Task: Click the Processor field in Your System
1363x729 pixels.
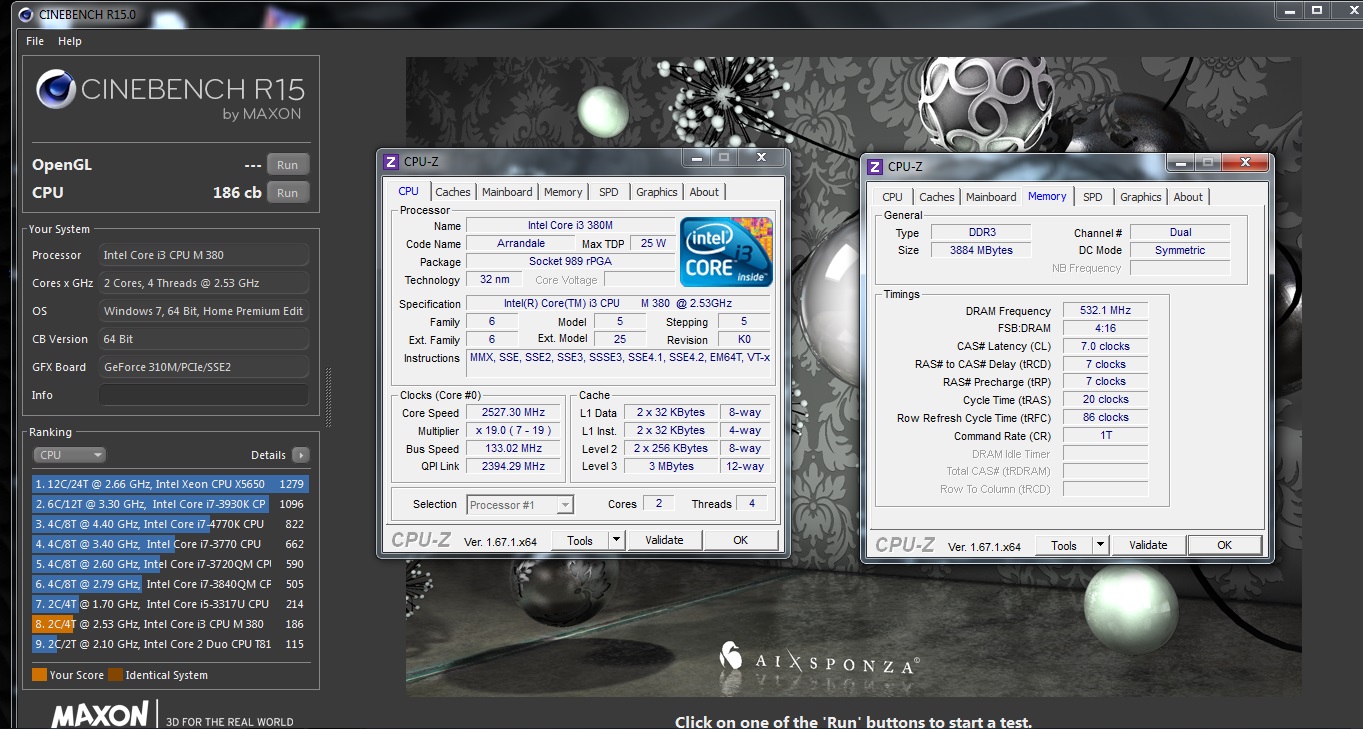Action: (x=203, y=255)
